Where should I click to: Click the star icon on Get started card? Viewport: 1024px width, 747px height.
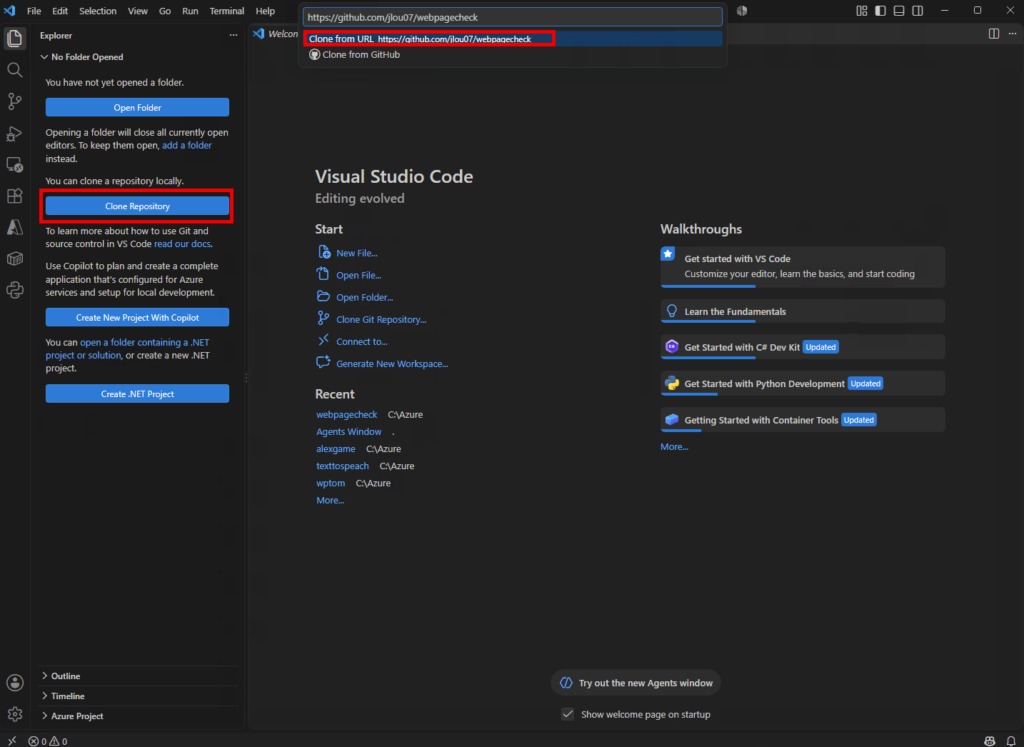[x=667, y=254]
